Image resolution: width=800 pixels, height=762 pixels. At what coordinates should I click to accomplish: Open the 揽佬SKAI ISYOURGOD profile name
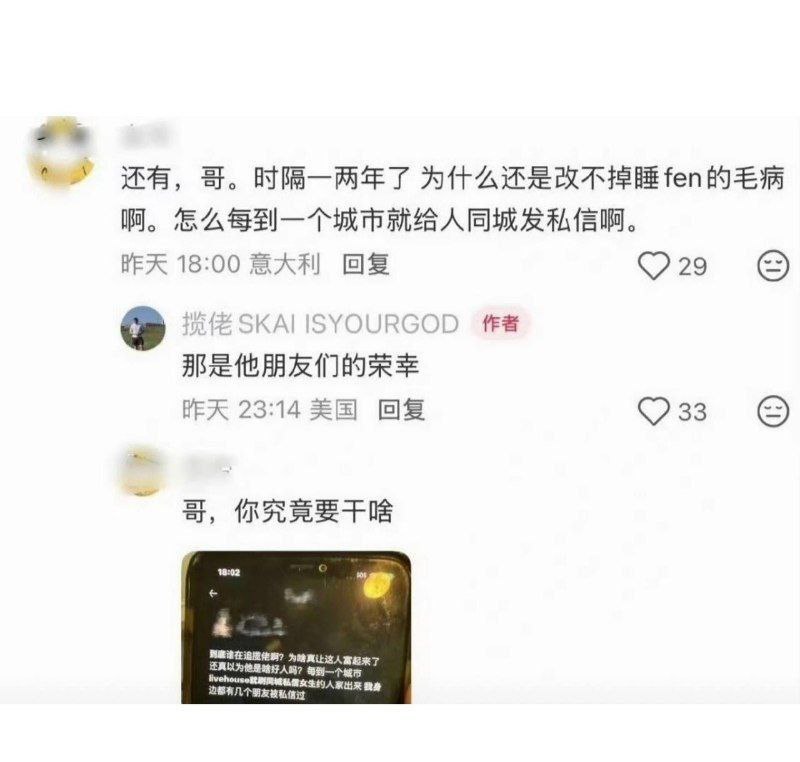click(320, 324)
